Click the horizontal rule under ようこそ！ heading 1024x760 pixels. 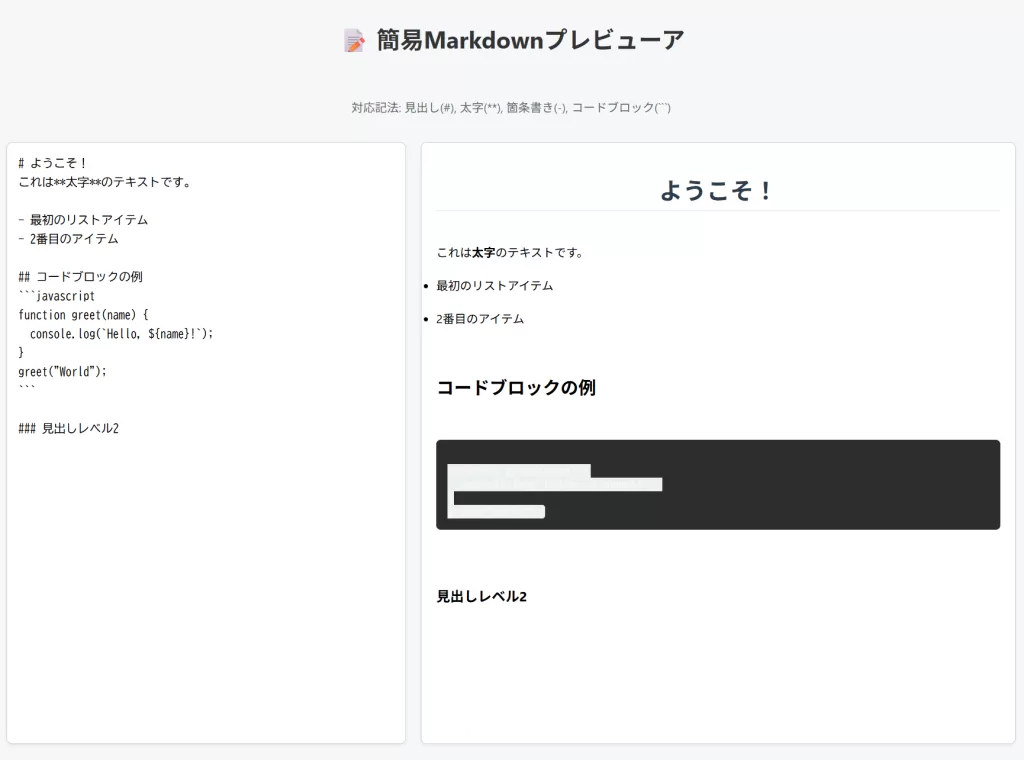coord(717,212)
